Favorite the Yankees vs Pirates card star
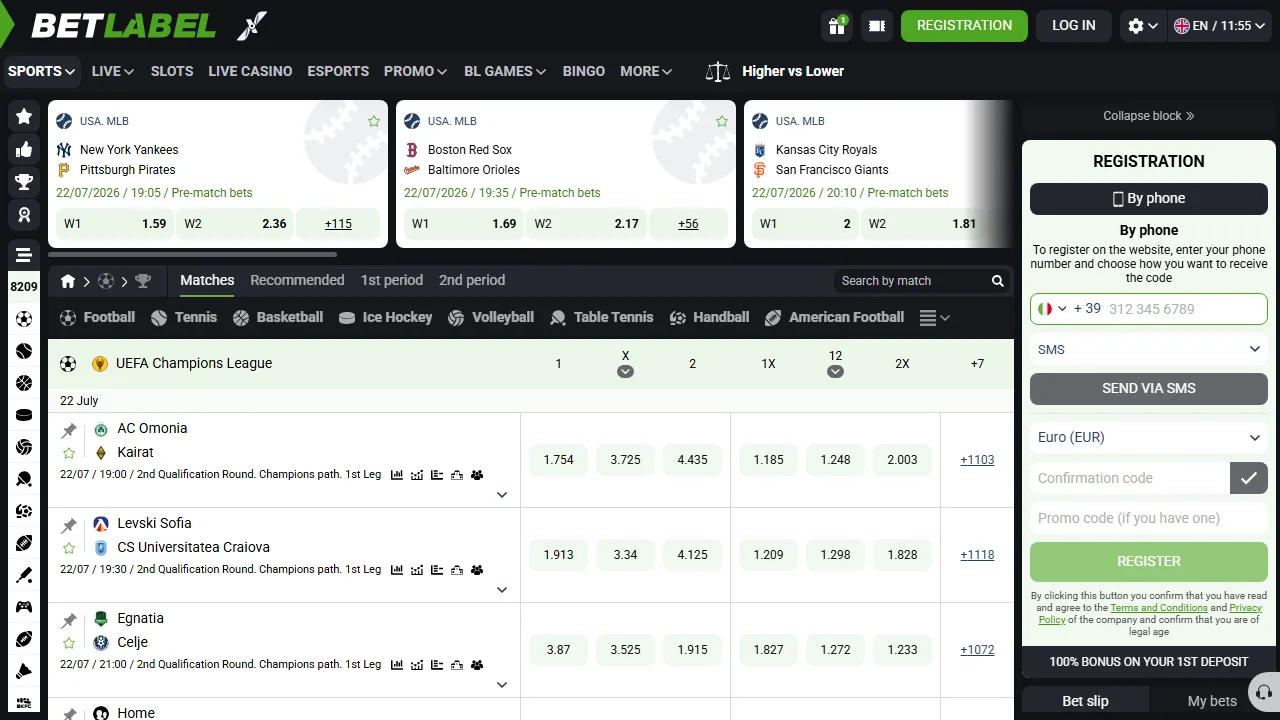Image resolution: width=1280 pixels, height=720 pixels. [374, 121]
